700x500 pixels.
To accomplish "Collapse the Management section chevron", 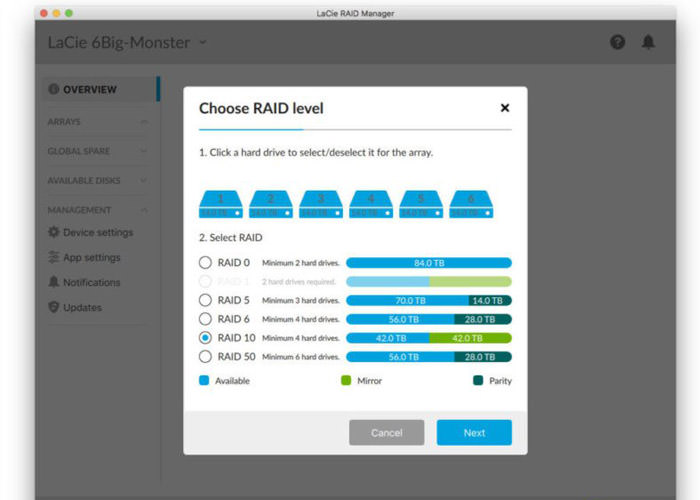I will (144, 210).
